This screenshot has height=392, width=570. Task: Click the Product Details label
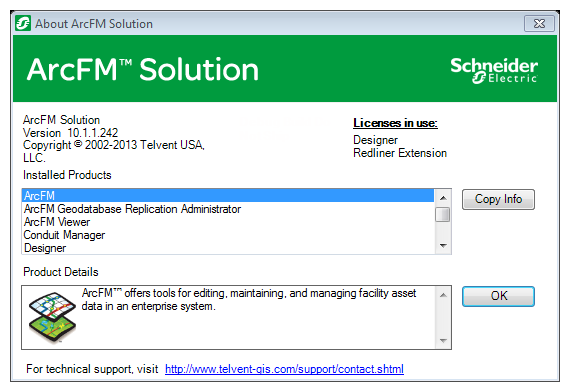(61, 272)
